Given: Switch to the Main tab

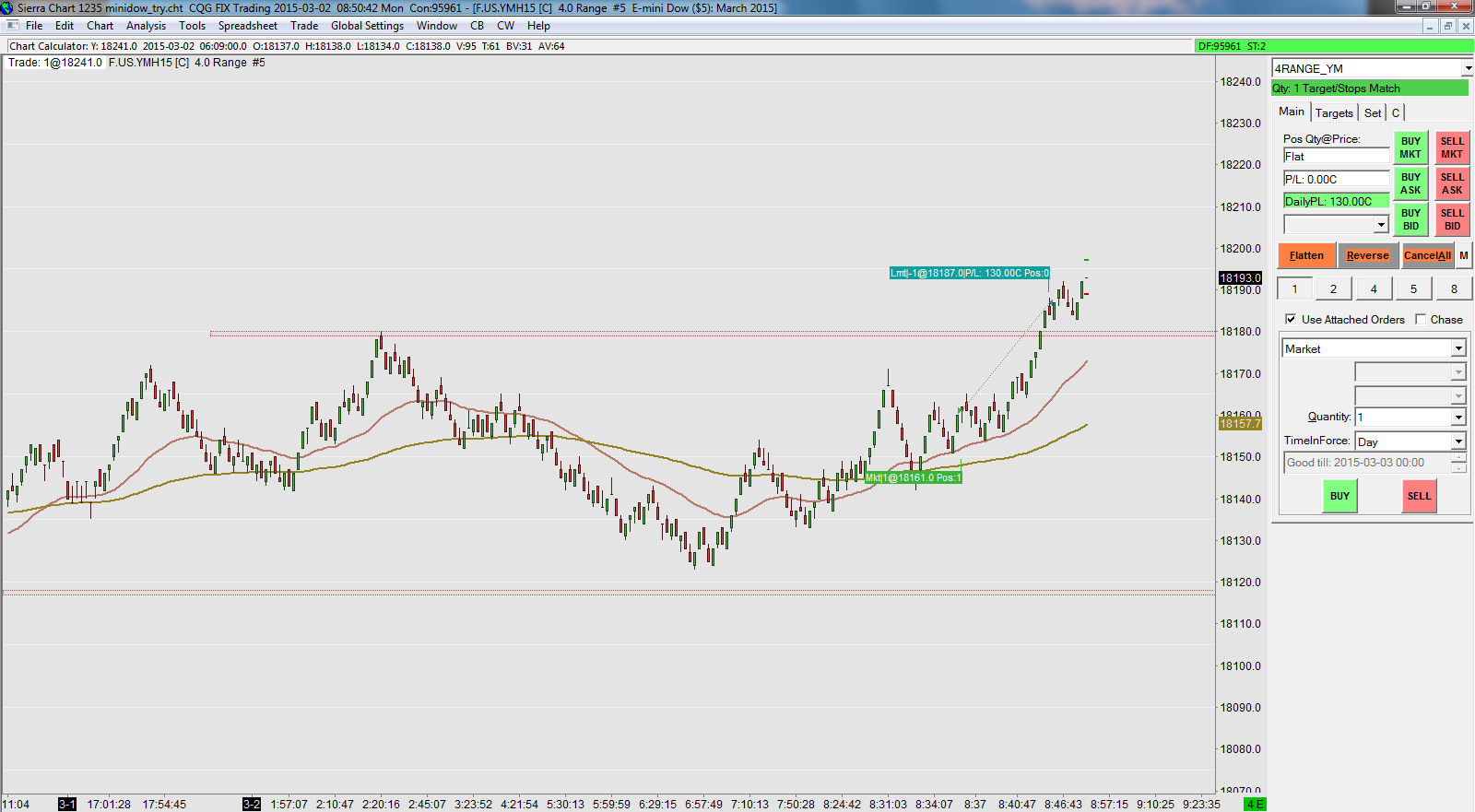Looking at the screenshot, I should tap(1292, 112).
